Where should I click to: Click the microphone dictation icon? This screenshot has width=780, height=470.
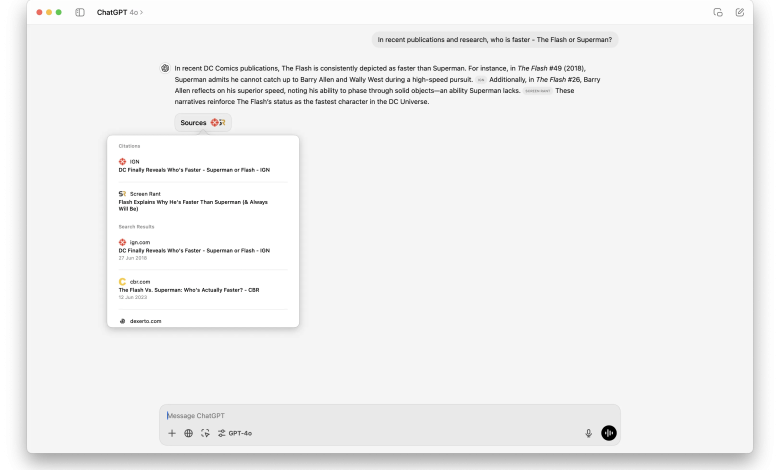[x=588, y=433]
